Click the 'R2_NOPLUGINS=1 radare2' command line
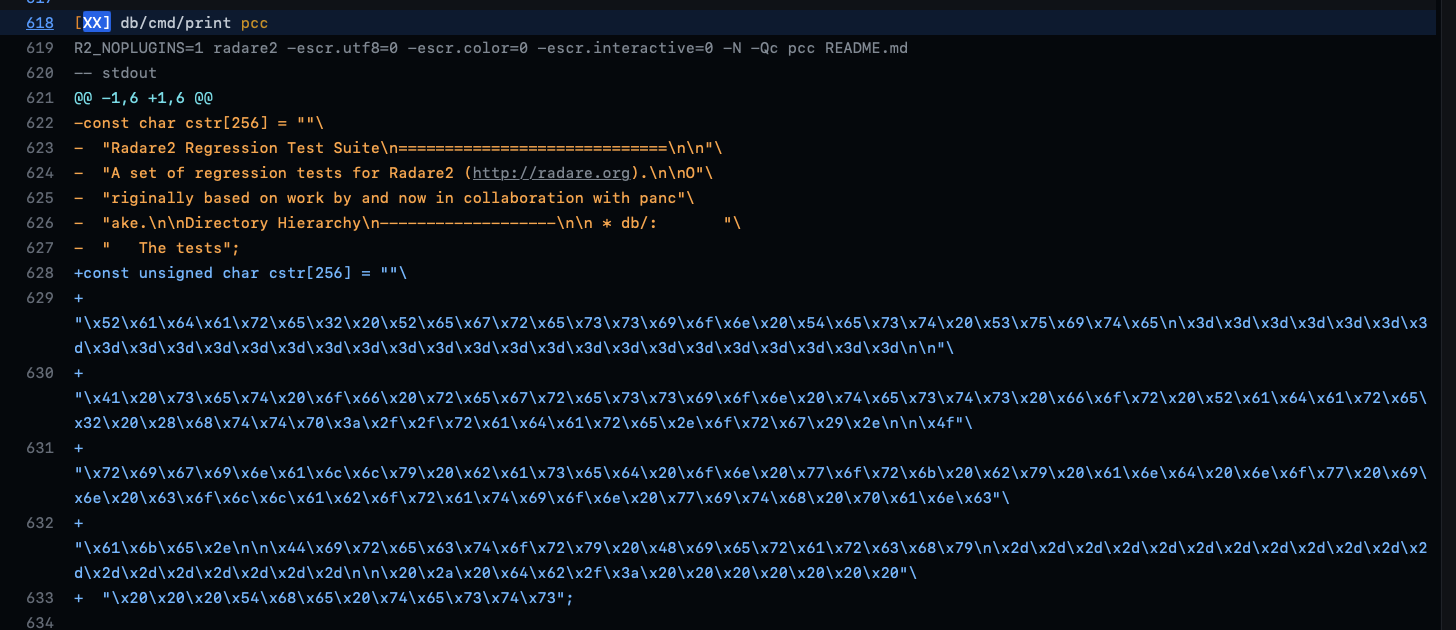 tap(491, 48)
